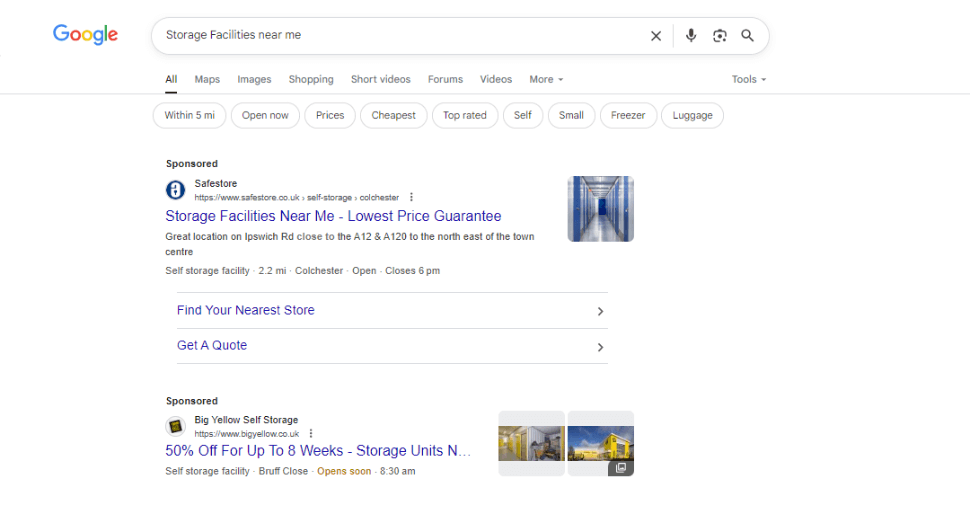Open the Tools dropdown
Screen dimensions: 970x517
(749, 79)
